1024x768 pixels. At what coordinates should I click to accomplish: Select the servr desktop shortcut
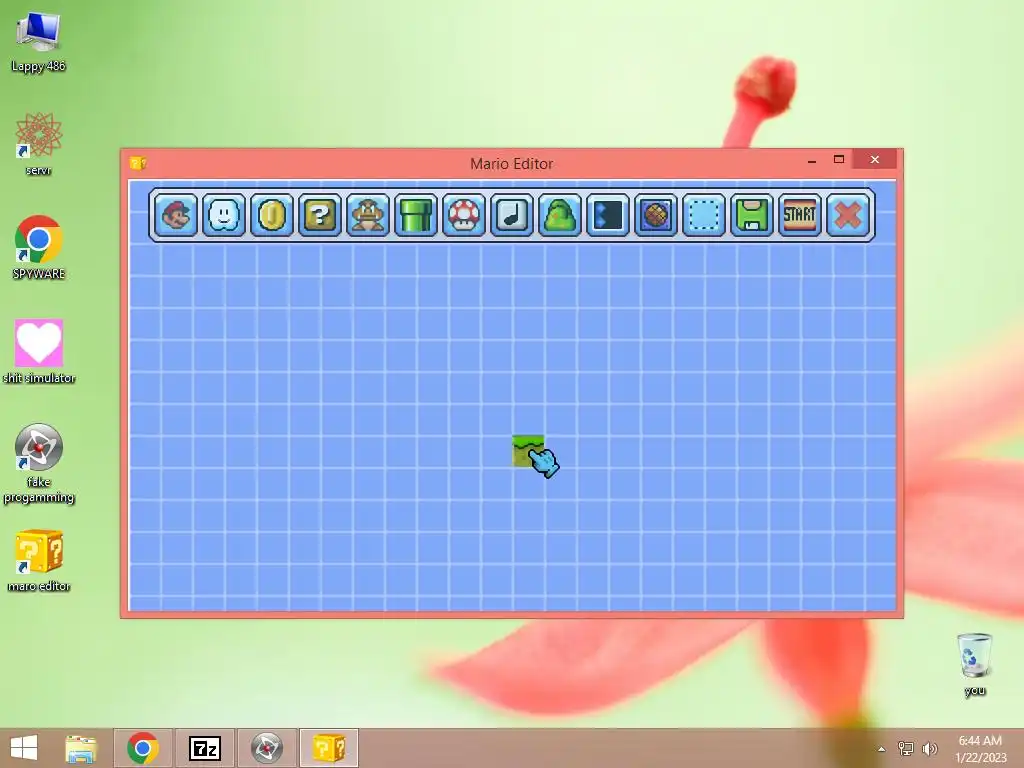coord(39,144)
